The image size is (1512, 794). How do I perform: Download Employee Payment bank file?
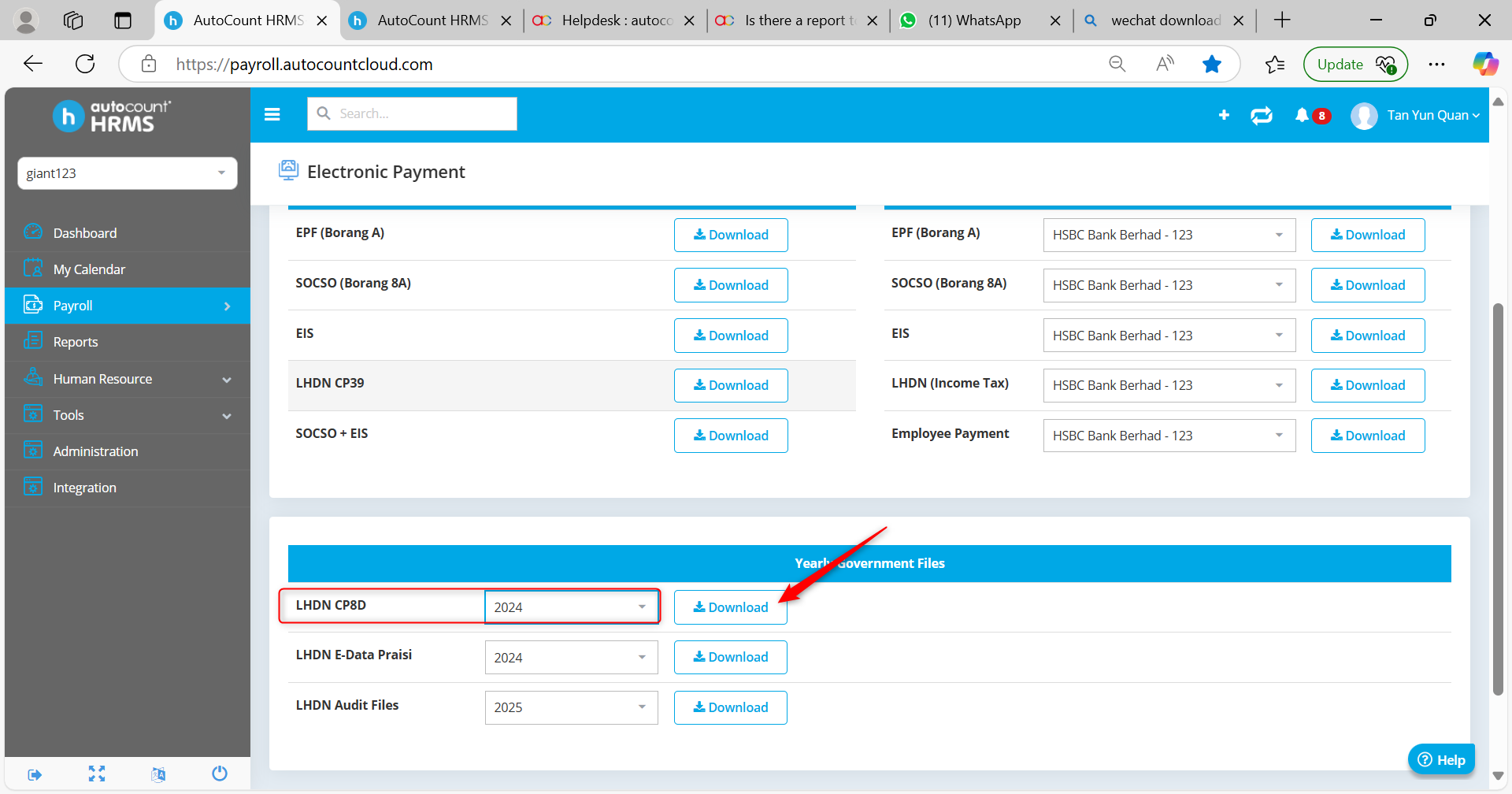(x=1368, y=436)
